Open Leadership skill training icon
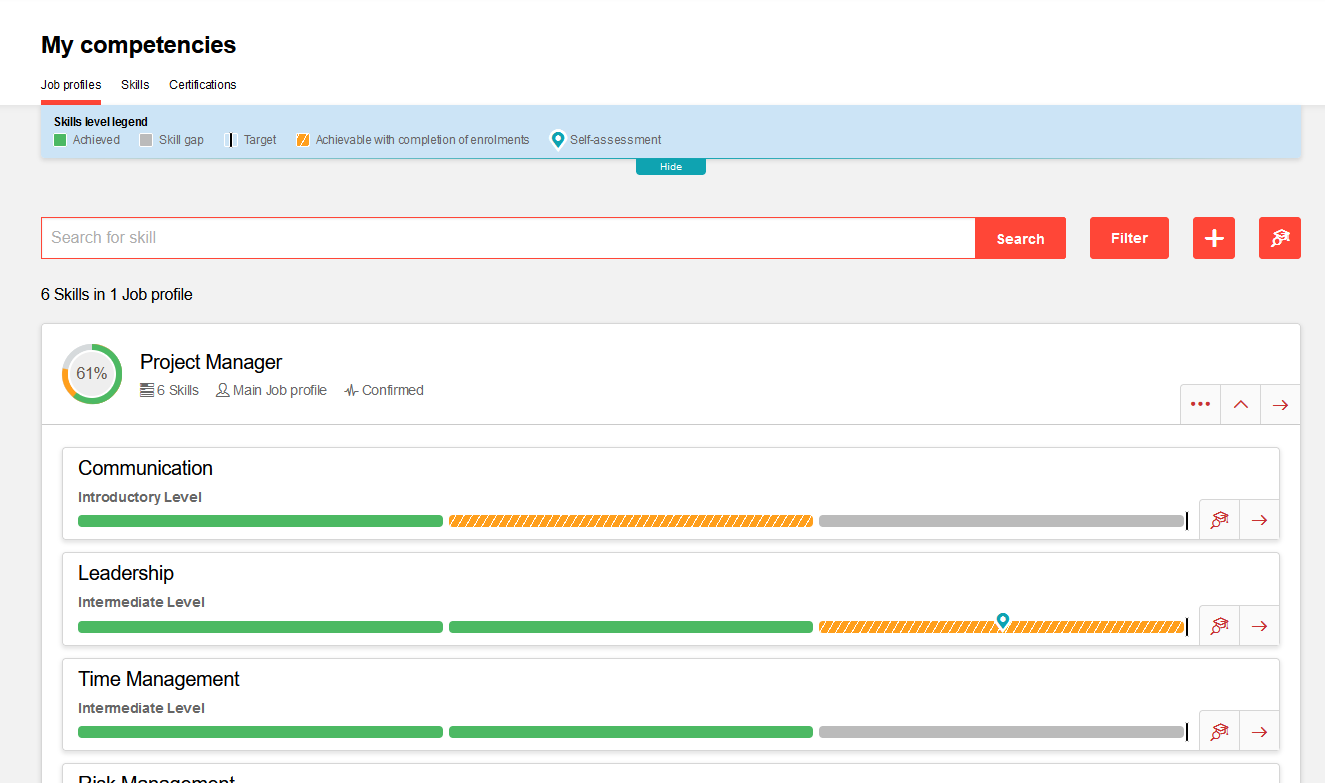Screen dimensions: 1325x783 click(1219, 626)
